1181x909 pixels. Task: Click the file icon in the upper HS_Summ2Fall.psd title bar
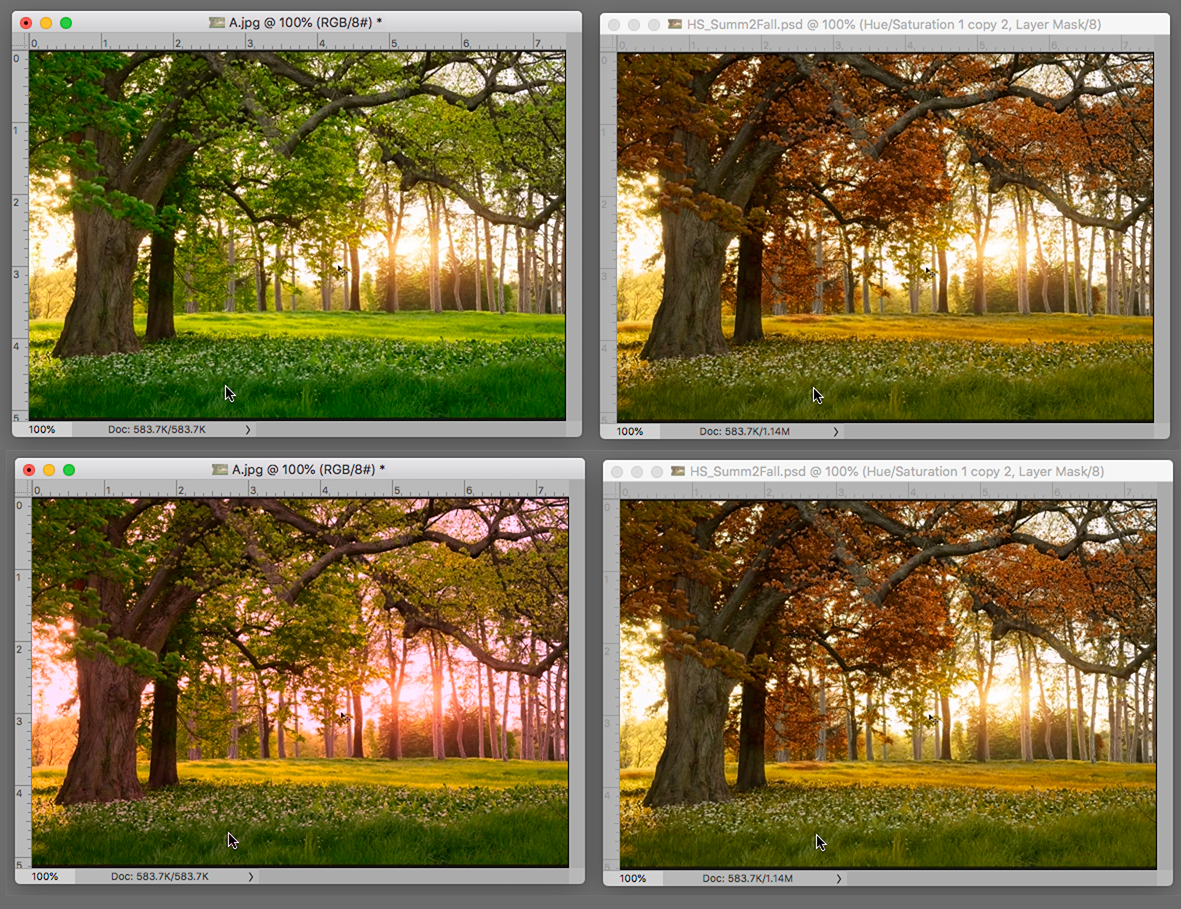(x=675, y=24)
